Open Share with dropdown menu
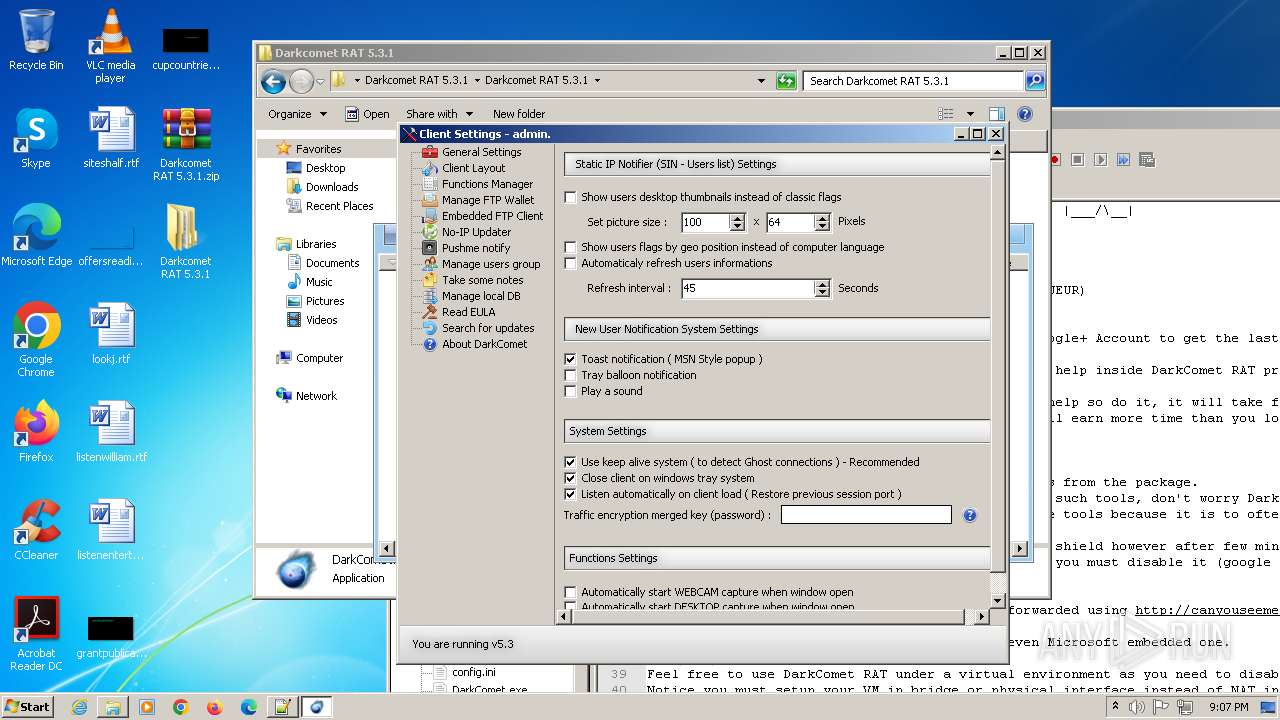The height and width of the screenshot is (720, 1280). coord(439,114)
